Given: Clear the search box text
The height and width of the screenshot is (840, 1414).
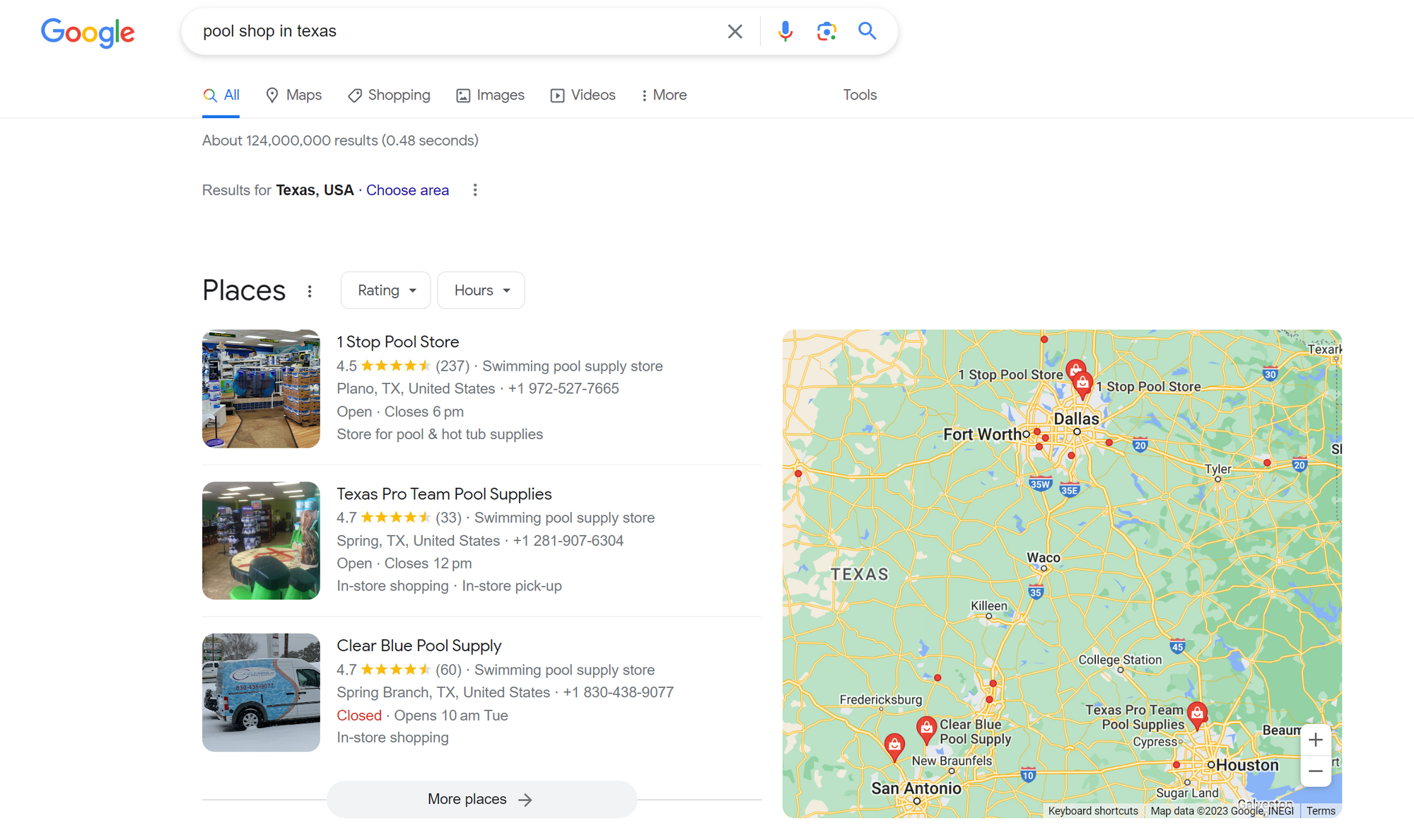Looking at the screenshot, I should point(735,31).
